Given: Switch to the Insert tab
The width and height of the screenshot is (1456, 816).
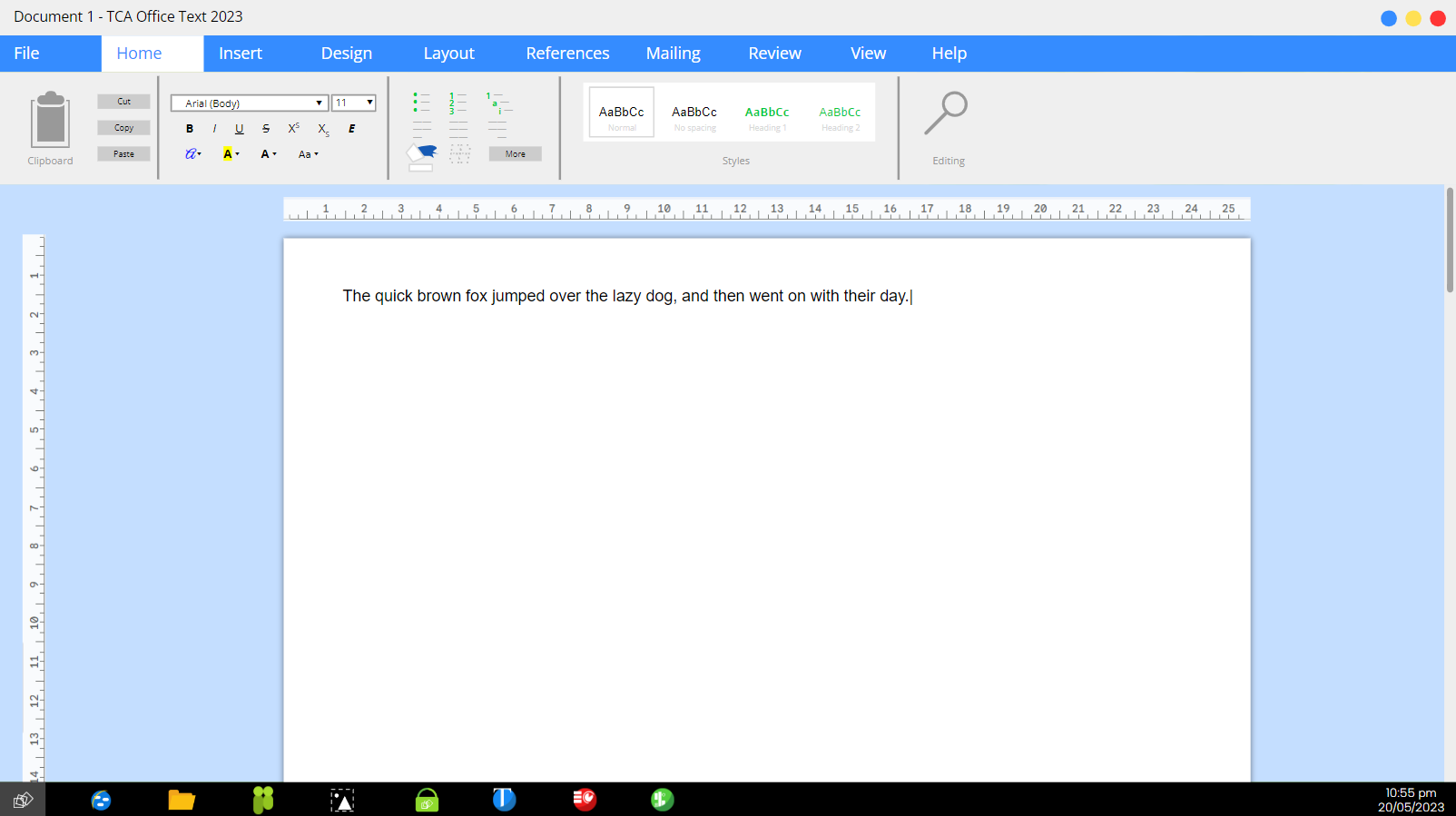Looking at the screenshot, I should point(241,54).
